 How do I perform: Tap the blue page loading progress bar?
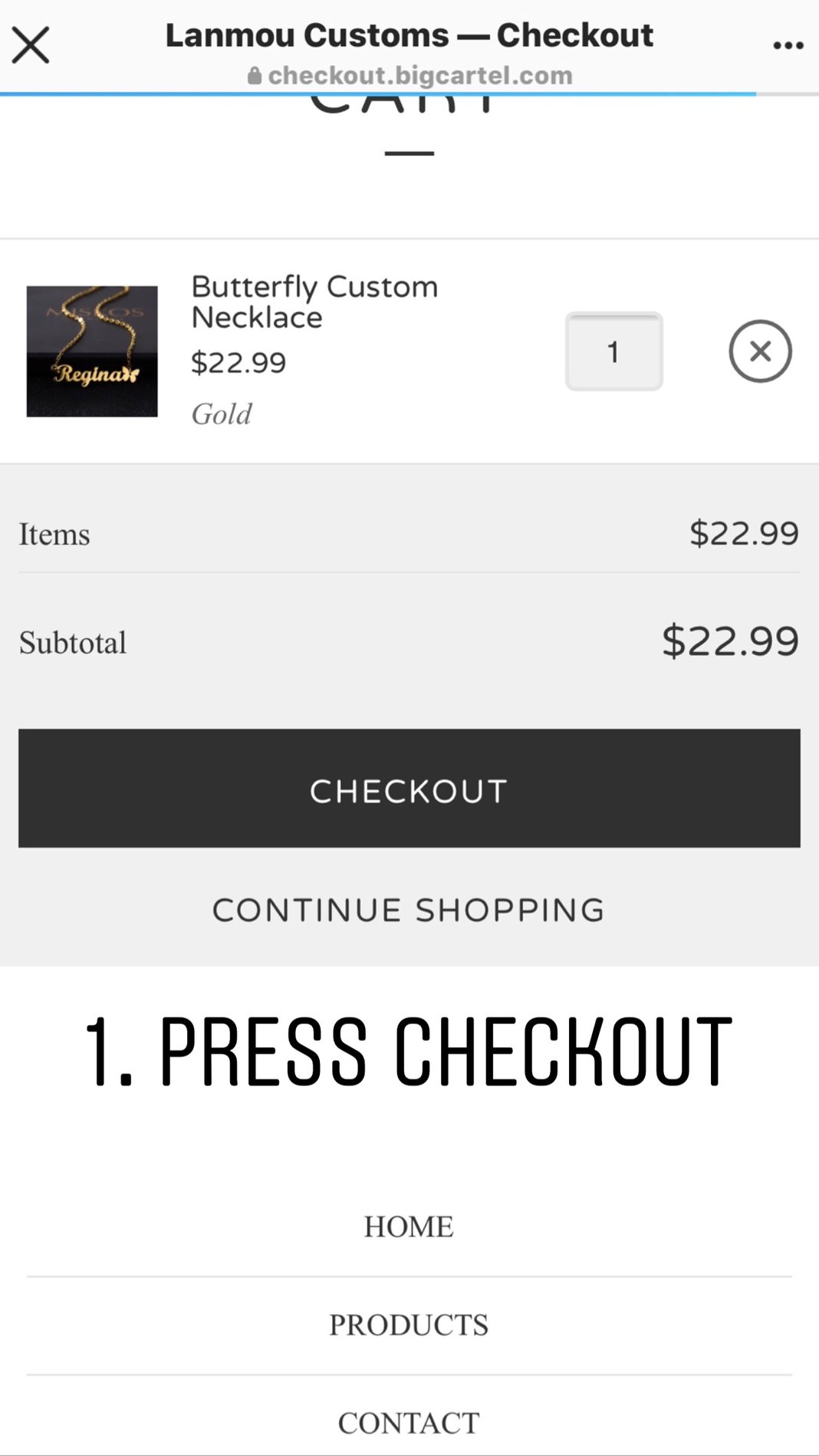click(378, 94)
